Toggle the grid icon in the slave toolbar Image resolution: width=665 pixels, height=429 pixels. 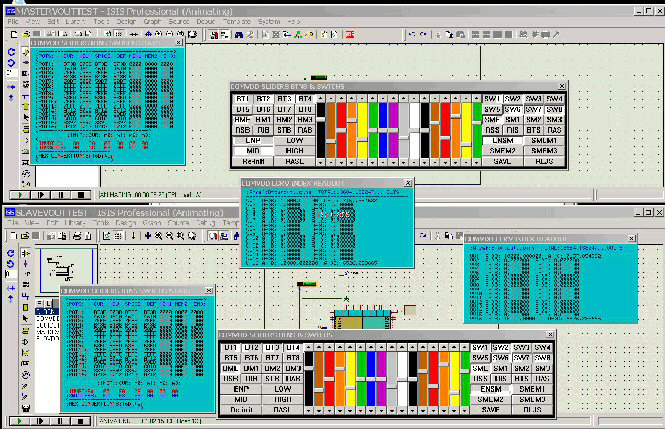click(118, 234)
